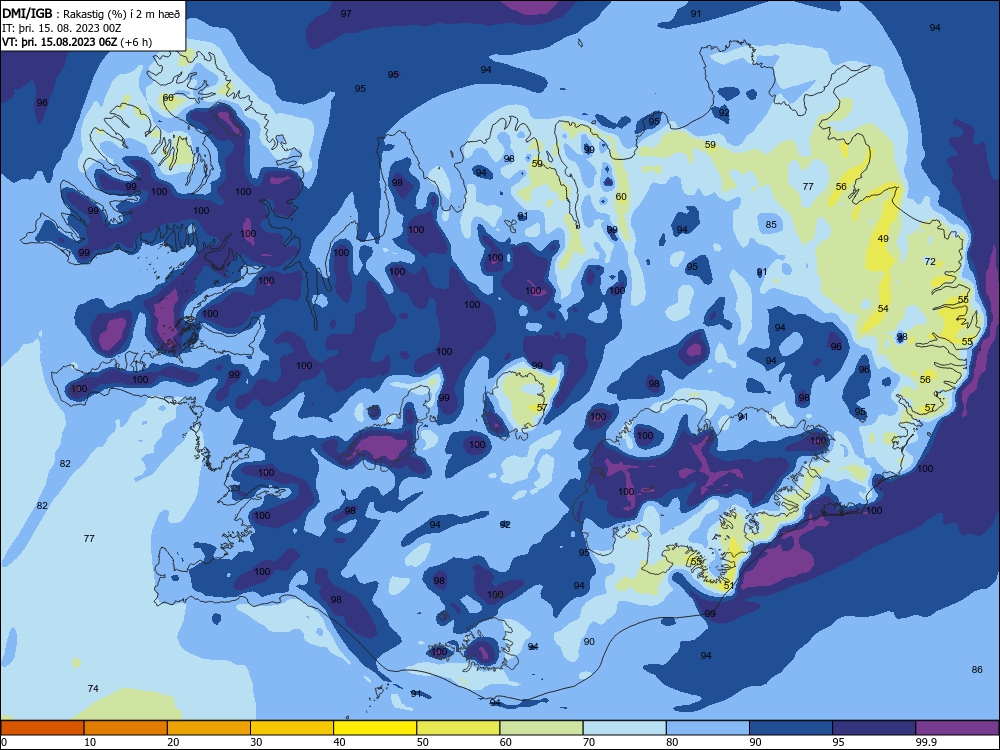The width and height of the screenshot is (1000, 750).
Task: Pick the 60–70 light green legend swatch
Action: coord(541,728)
